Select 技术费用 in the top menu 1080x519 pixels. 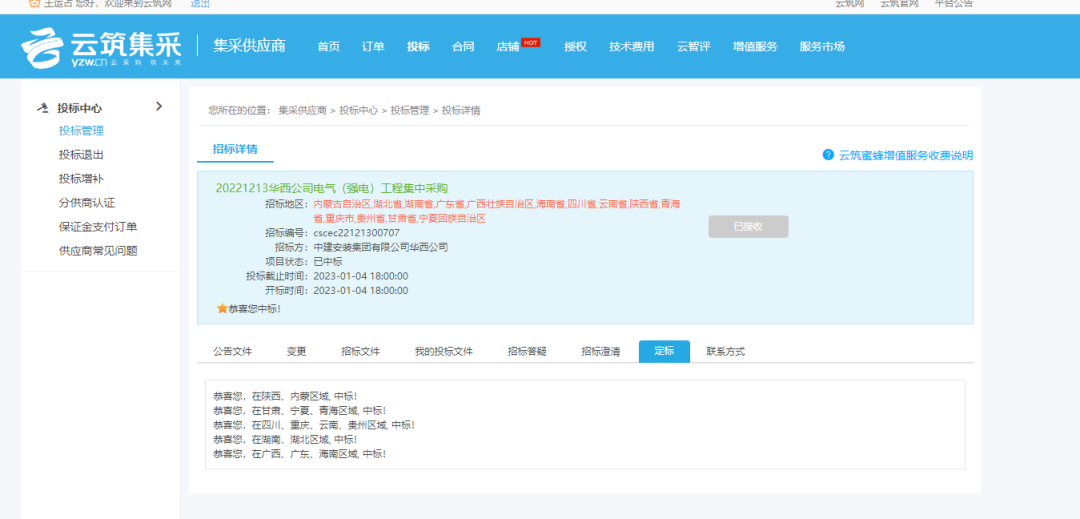[x=631, y=47]
